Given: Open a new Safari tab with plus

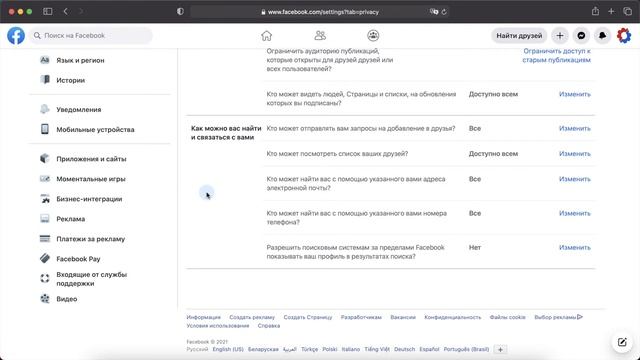Looking at the screenshot, I should pos(611,11).
